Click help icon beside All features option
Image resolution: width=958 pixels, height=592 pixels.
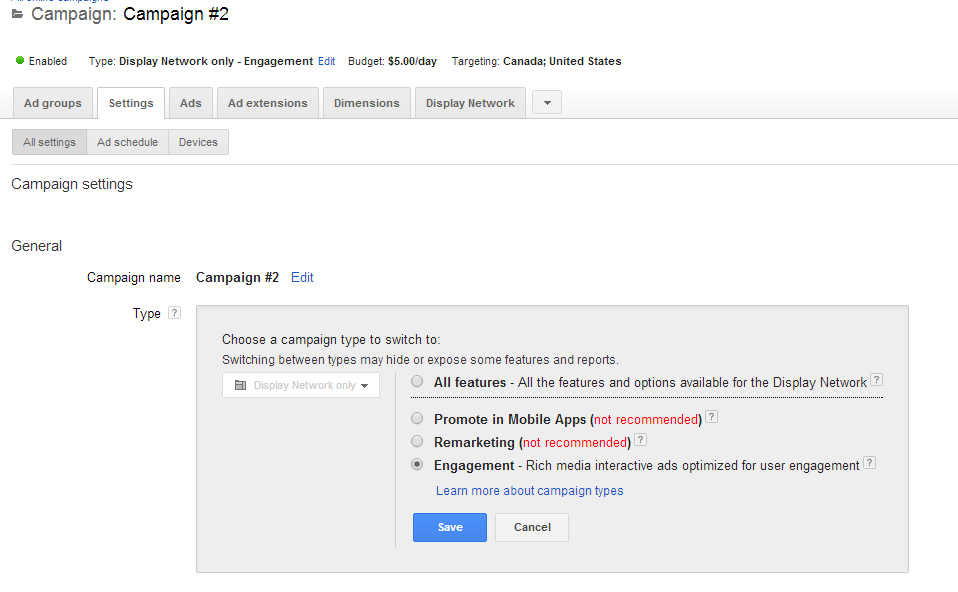click(876, 381)
